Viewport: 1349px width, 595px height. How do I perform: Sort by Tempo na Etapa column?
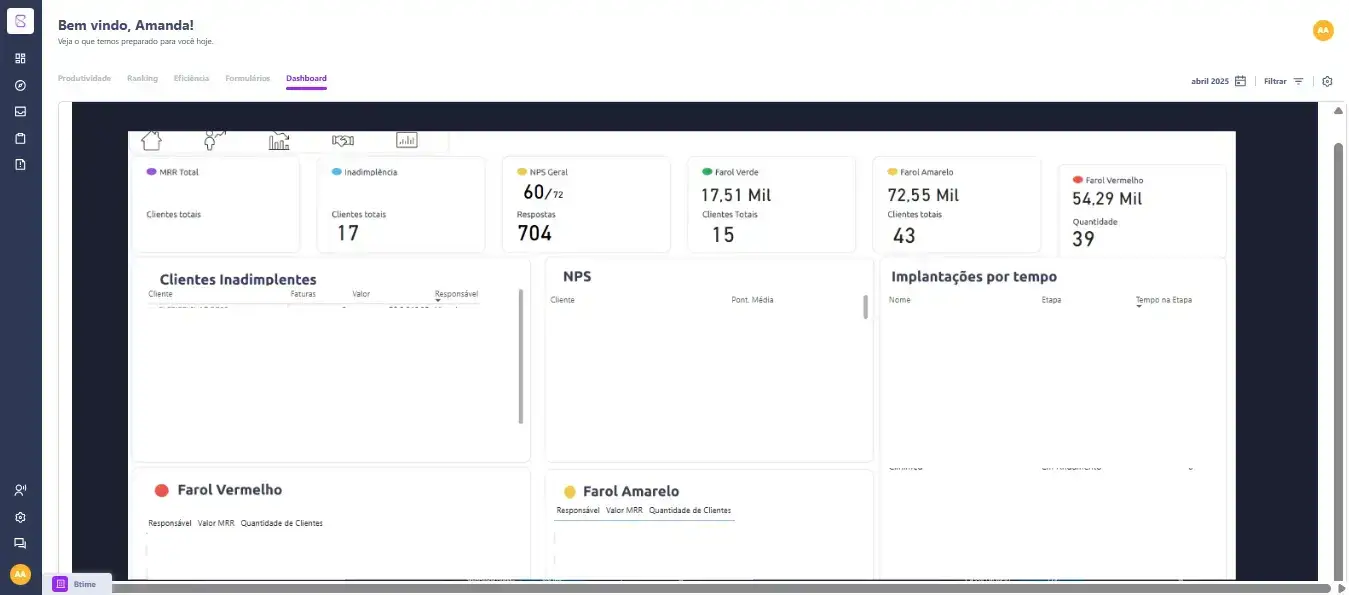click(1163, 300)
